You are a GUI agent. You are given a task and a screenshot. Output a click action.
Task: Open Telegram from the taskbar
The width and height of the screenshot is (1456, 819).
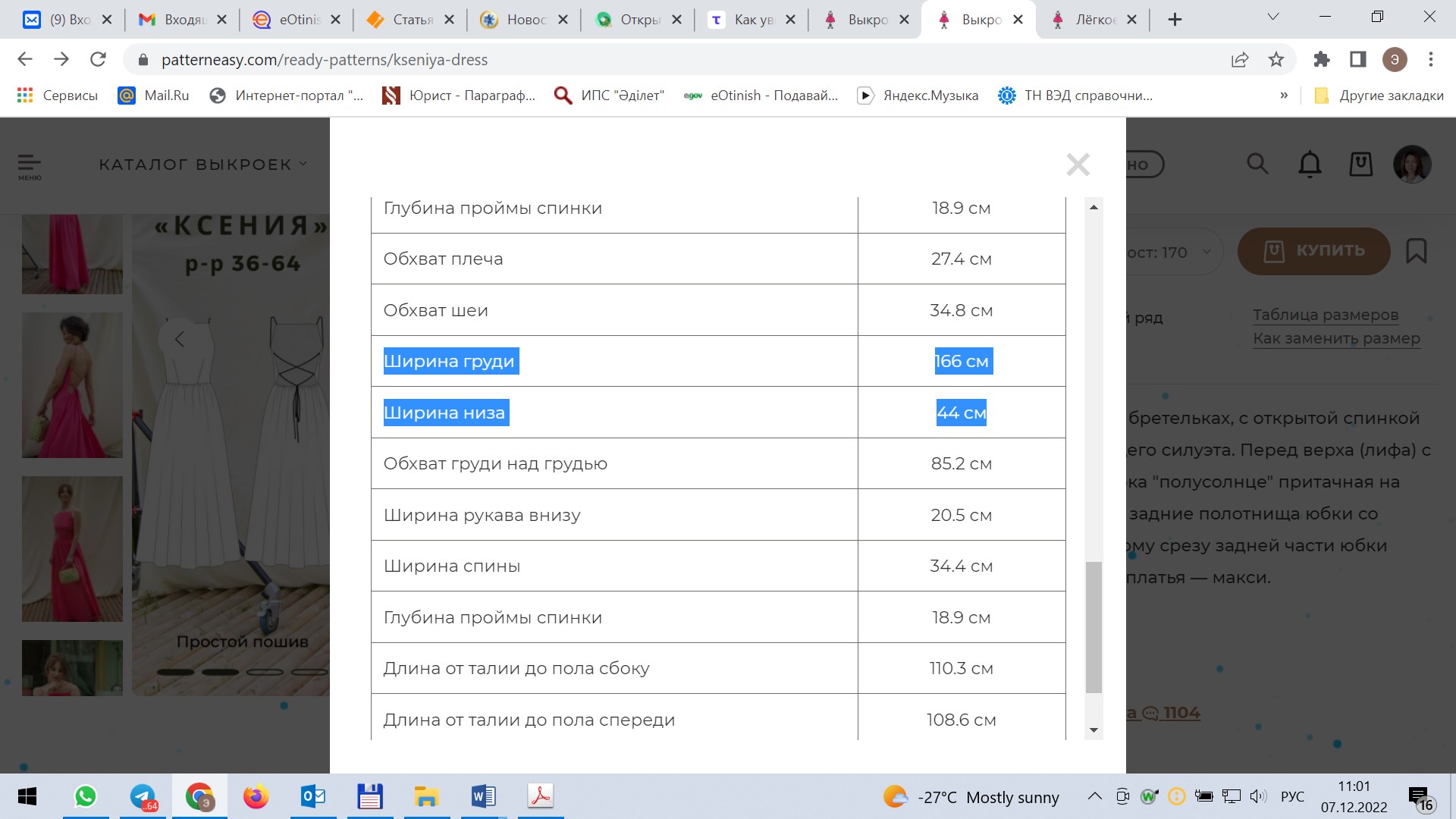coord(143,797)
